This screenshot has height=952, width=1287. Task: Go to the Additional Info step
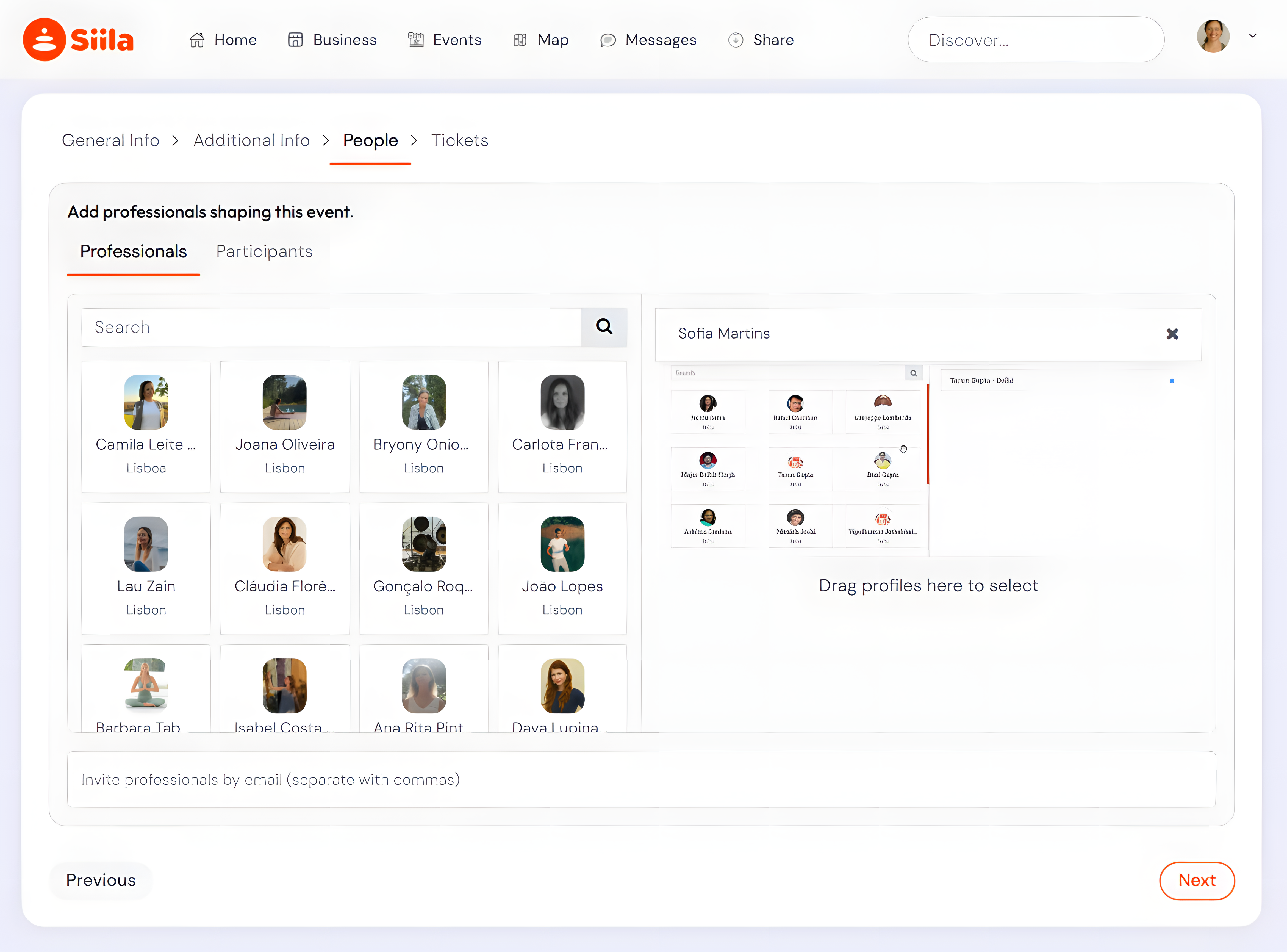pos(251,140)
